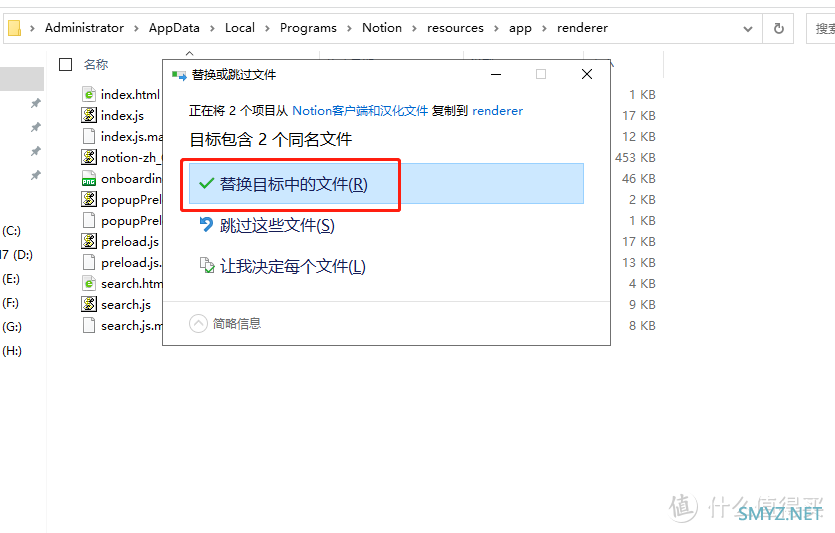
Task: Click the green checkmark replace icon
Action: coord(206,184)
